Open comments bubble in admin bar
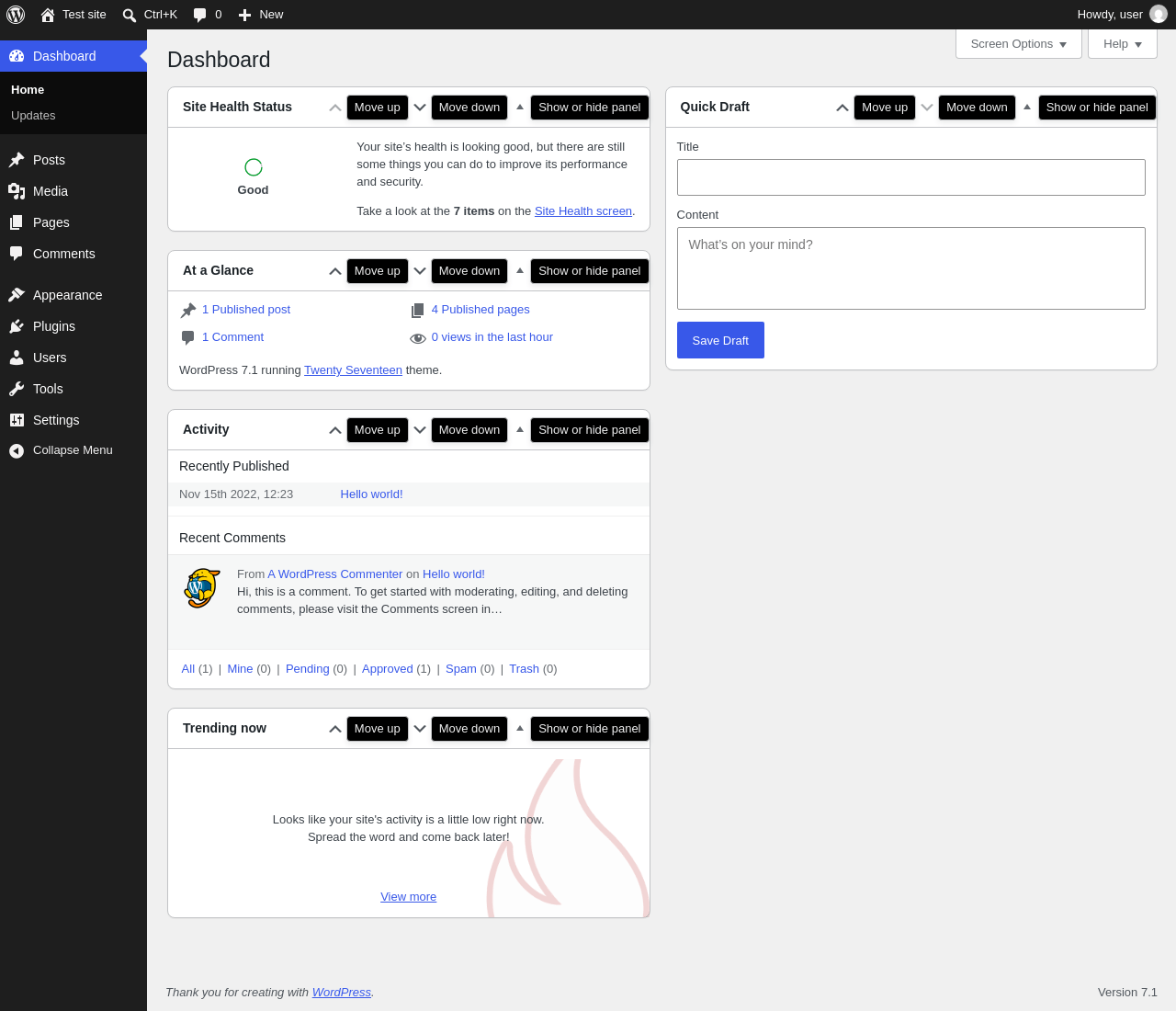 point(207,15)
